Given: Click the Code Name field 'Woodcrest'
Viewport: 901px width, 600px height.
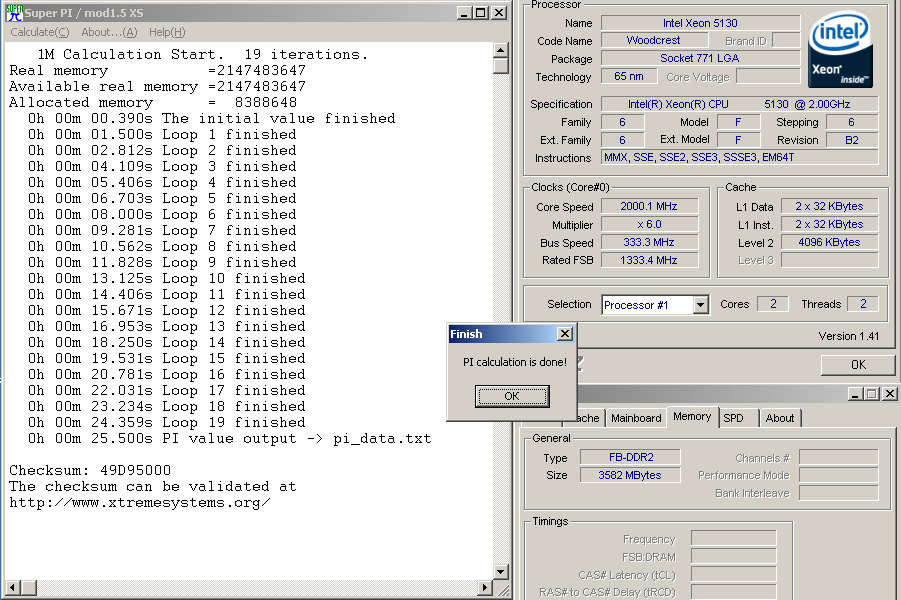Looking at the screenshot, I should (654, 40).
